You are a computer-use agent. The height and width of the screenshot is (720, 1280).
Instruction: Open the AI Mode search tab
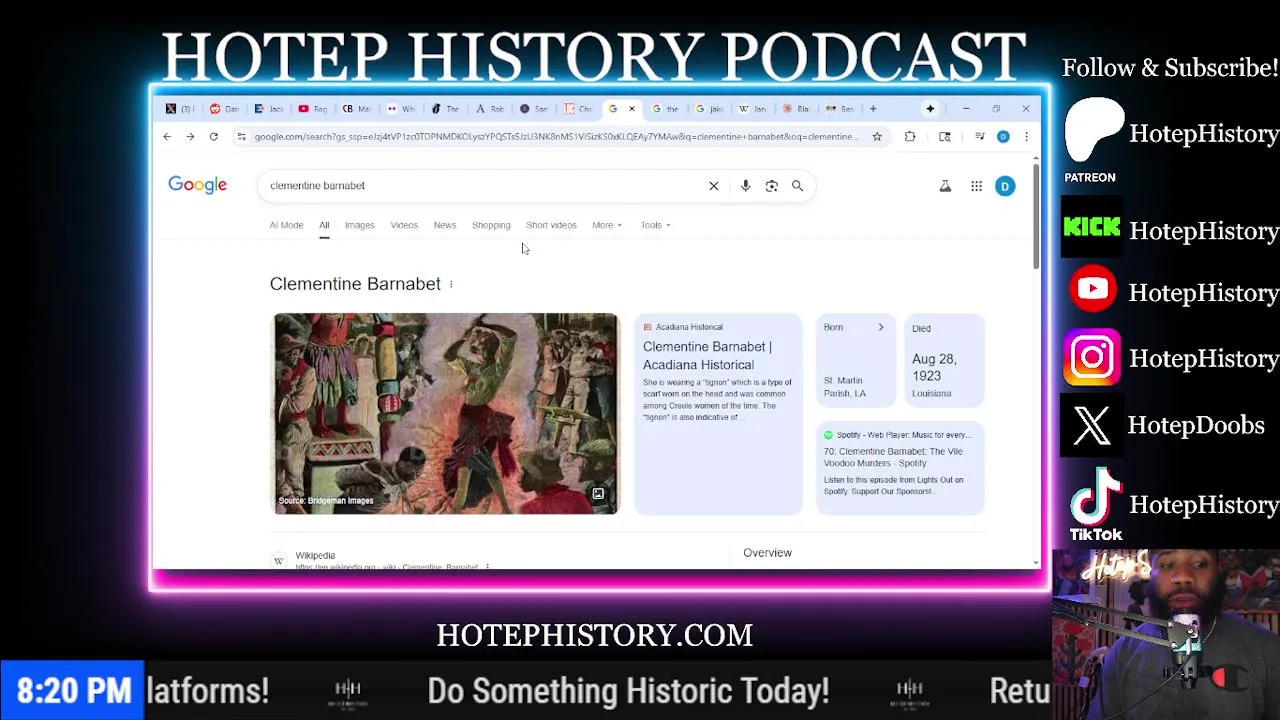(x=286, y=225)
